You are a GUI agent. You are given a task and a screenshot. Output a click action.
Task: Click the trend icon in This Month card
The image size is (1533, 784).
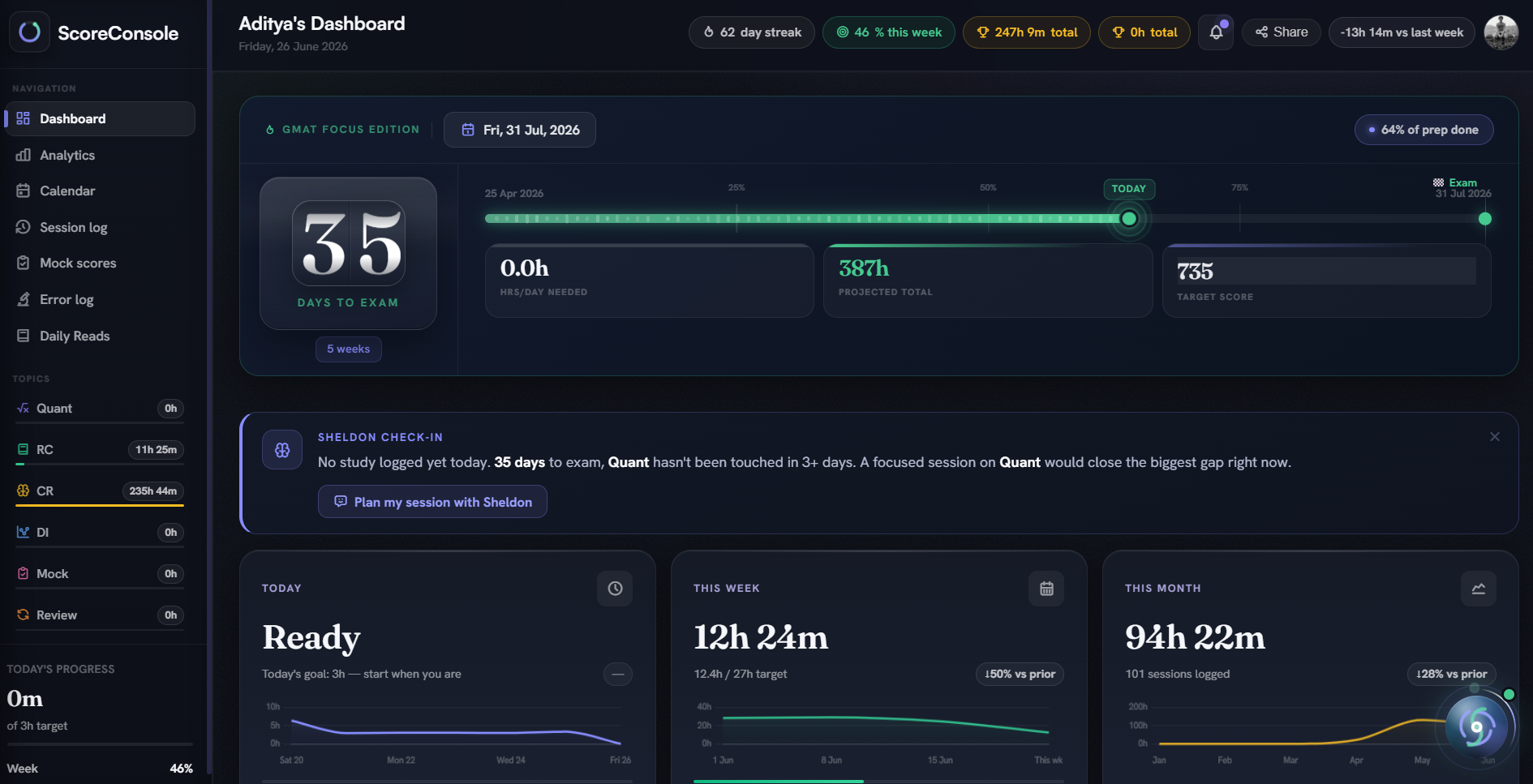click(1479, 589)
